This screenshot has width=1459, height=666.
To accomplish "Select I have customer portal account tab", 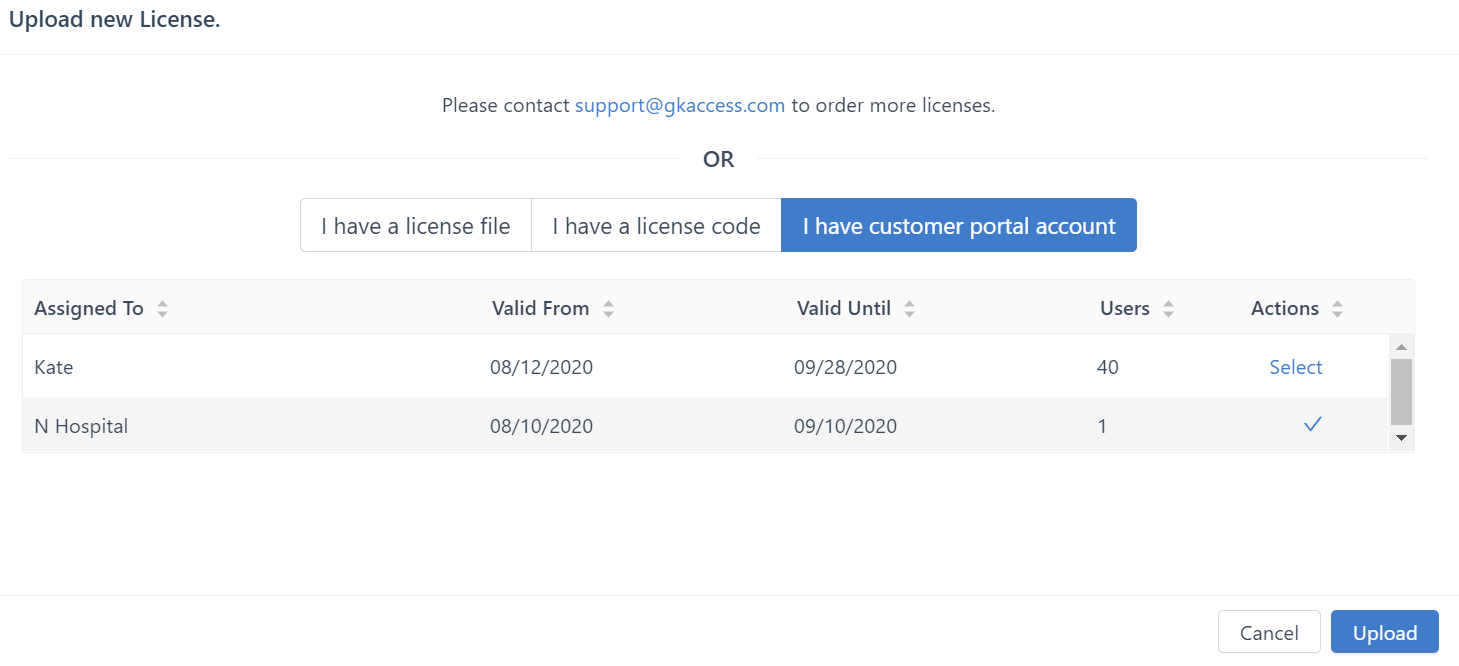I will [x=958, y=226].
